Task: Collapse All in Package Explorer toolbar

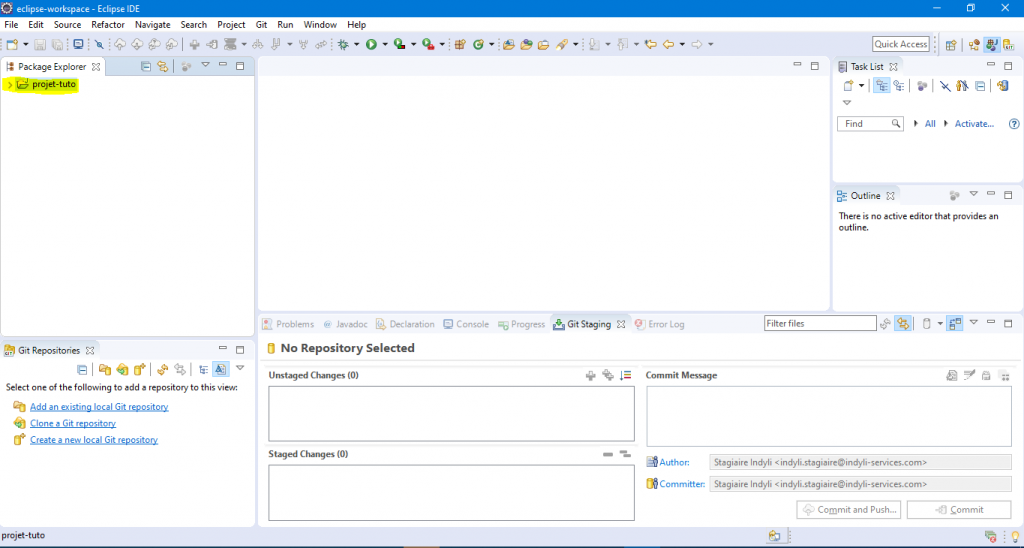Action: 146,66
